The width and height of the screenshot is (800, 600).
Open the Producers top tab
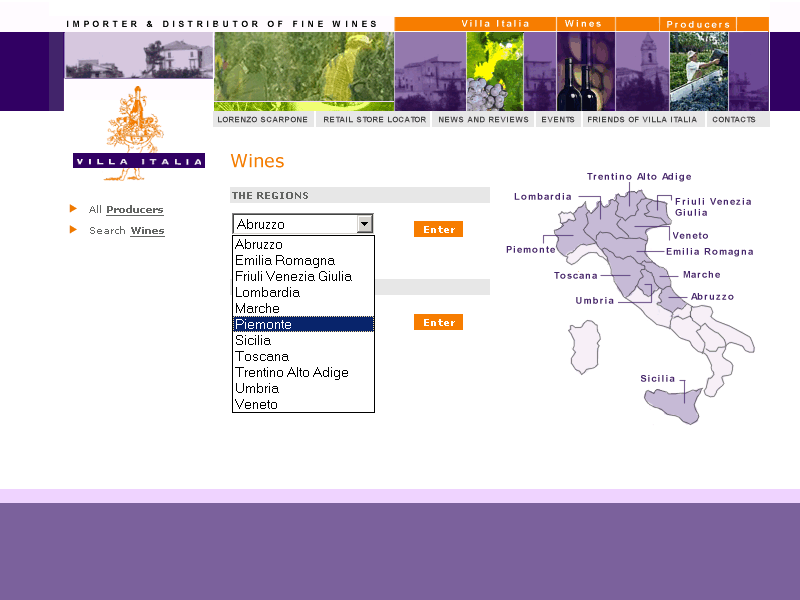[698, 24]
